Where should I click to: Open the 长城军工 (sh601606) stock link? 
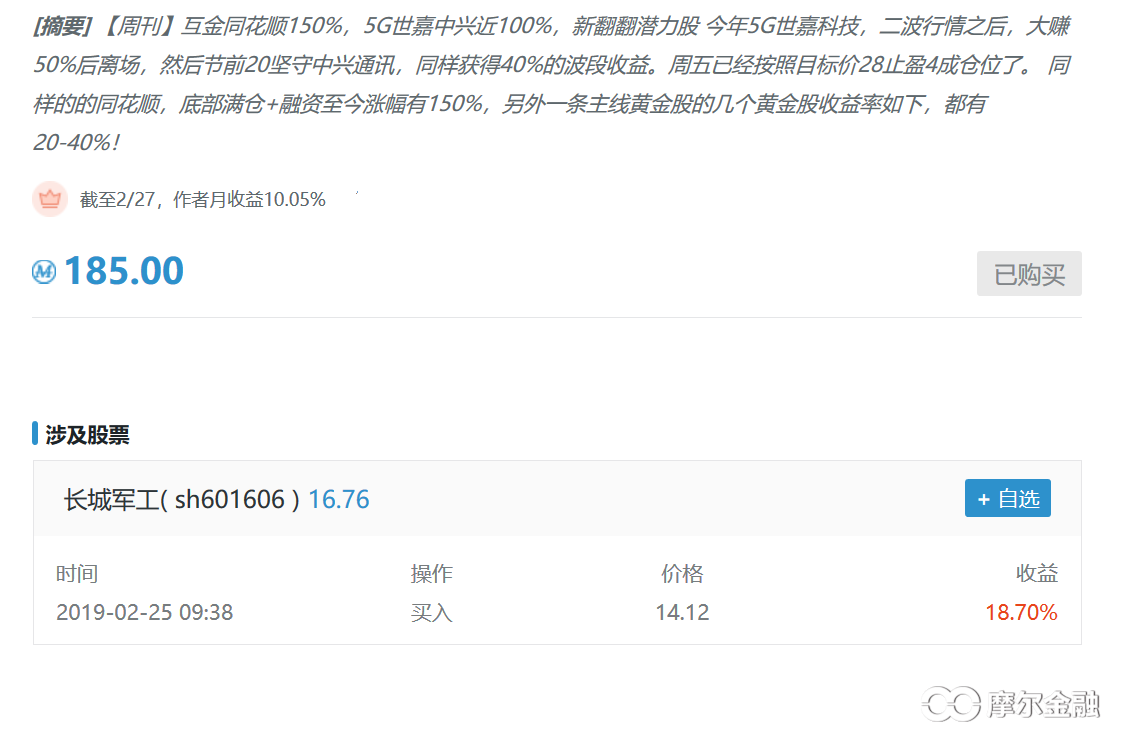[x=181, y=499]
